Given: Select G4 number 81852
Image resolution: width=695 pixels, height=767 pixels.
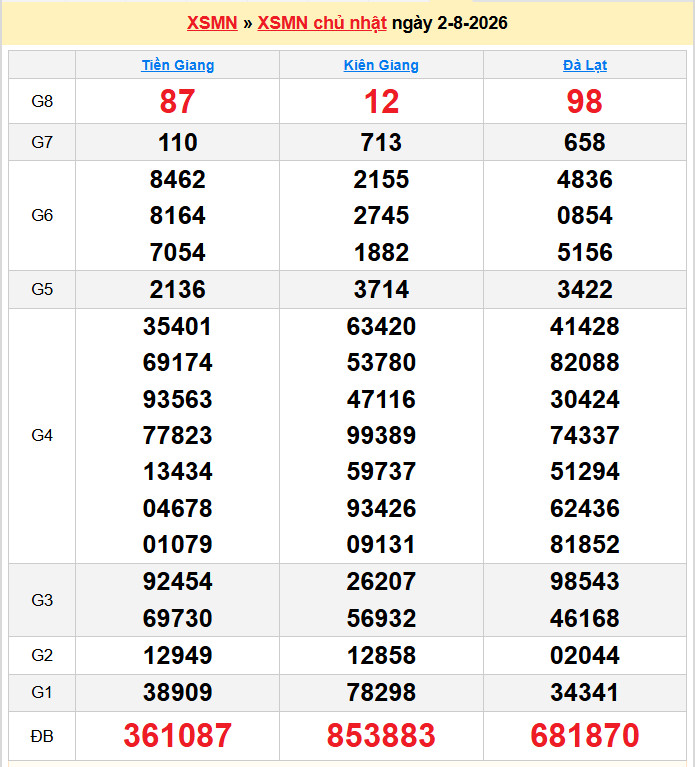Looking at the screenshot, I should tap(584, 544).
